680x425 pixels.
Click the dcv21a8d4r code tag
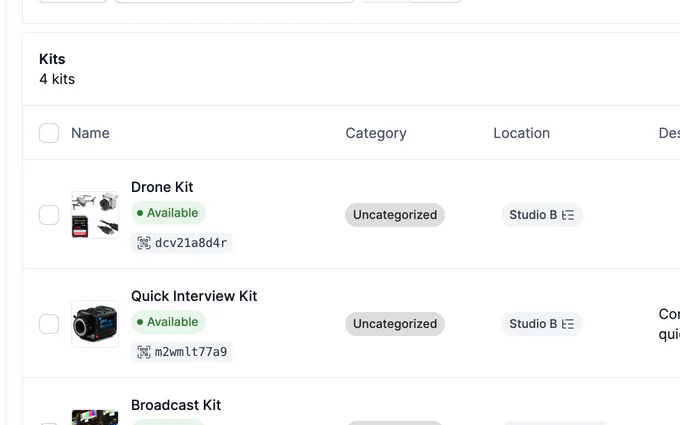click(182, 243)
